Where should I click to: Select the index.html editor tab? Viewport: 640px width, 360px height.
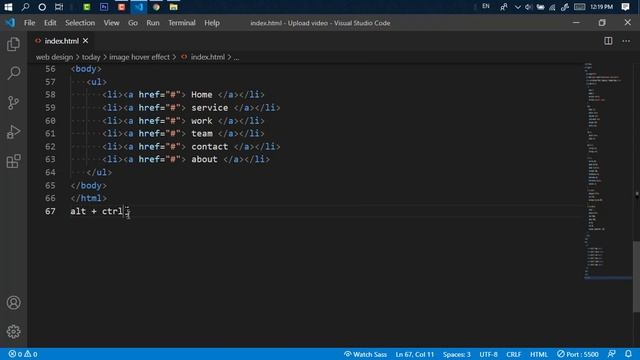[62, 41]
